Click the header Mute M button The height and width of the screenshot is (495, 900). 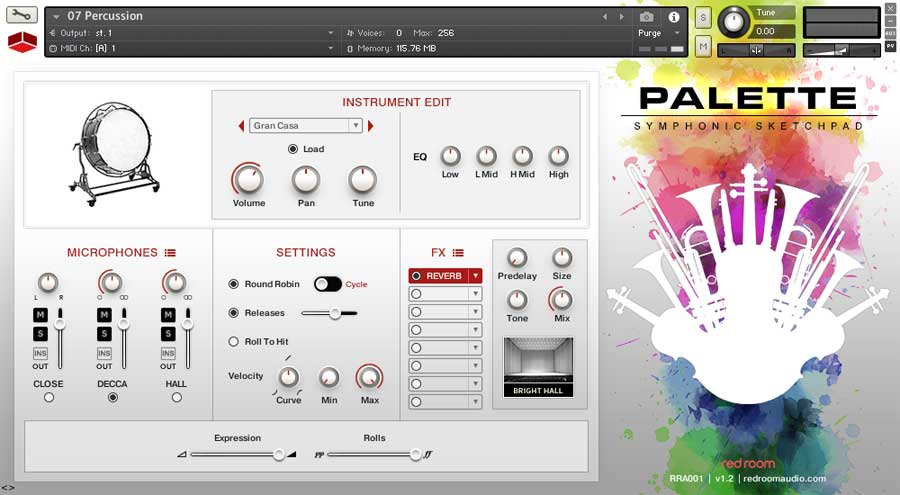(703, 47)
